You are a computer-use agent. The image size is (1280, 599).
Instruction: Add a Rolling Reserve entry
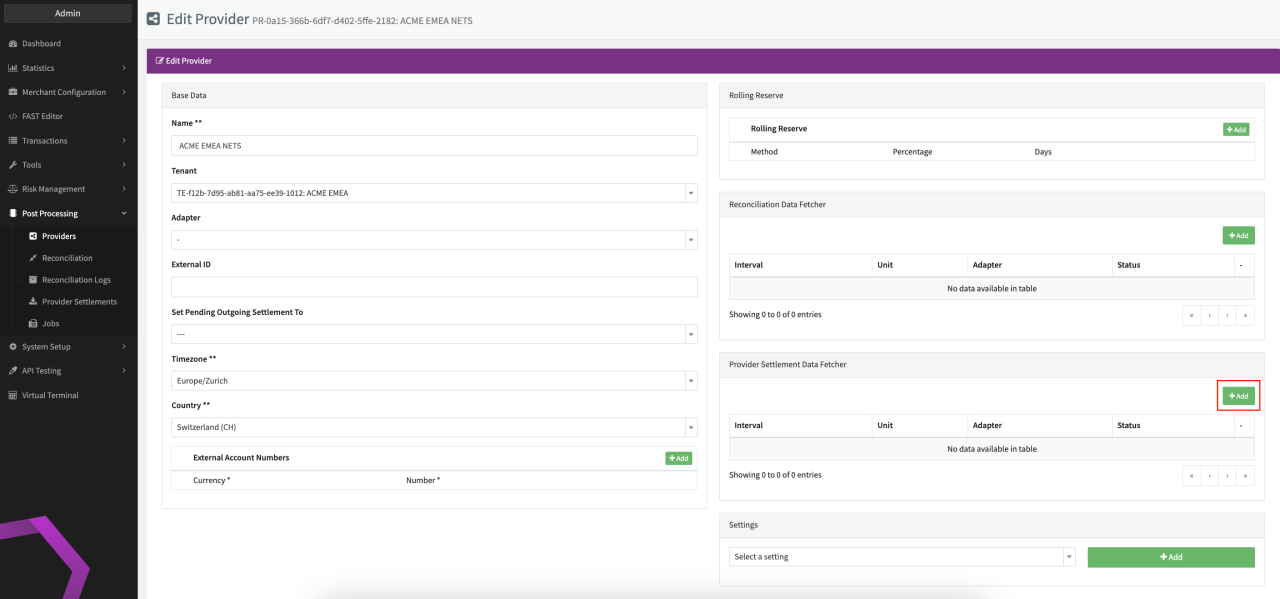click(1236, 130)
